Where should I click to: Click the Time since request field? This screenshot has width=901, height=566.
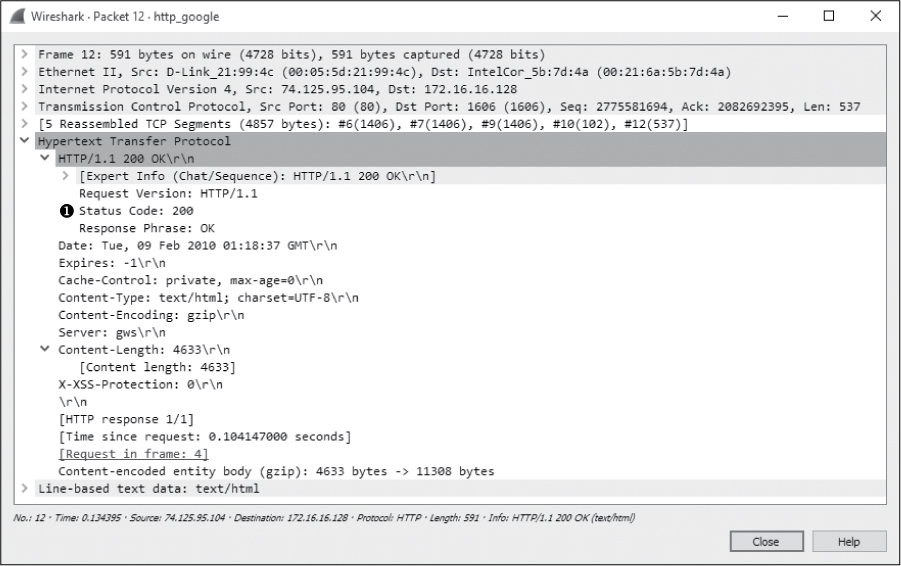pyautogui.click(x=204, y=436)
